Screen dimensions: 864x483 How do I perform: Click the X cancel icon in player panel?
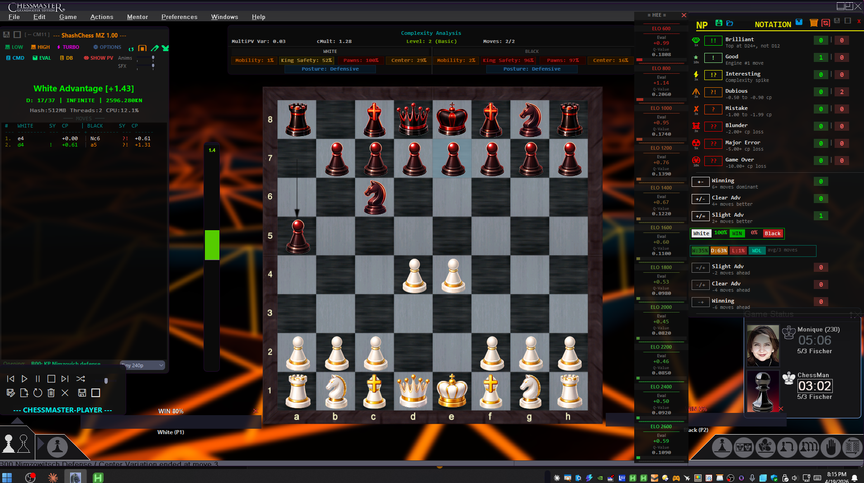65,393
